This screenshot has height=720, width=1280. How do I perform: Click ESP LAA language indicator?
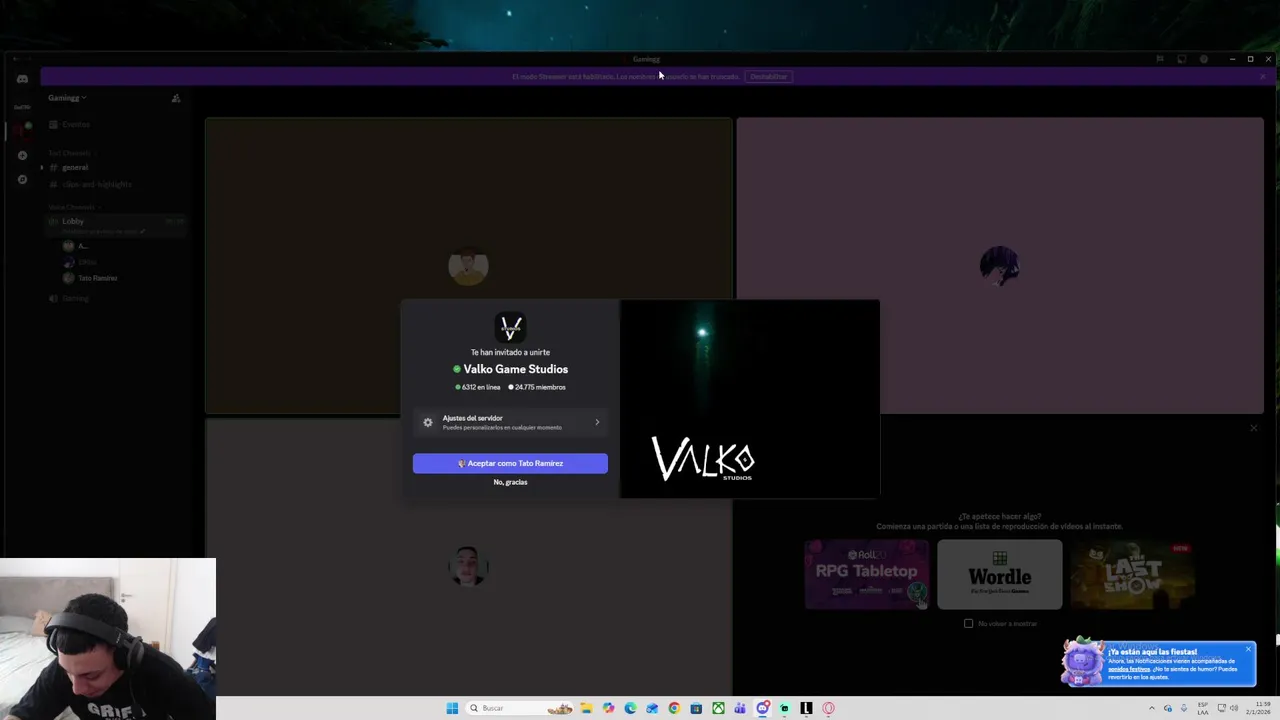(1203, 708)
